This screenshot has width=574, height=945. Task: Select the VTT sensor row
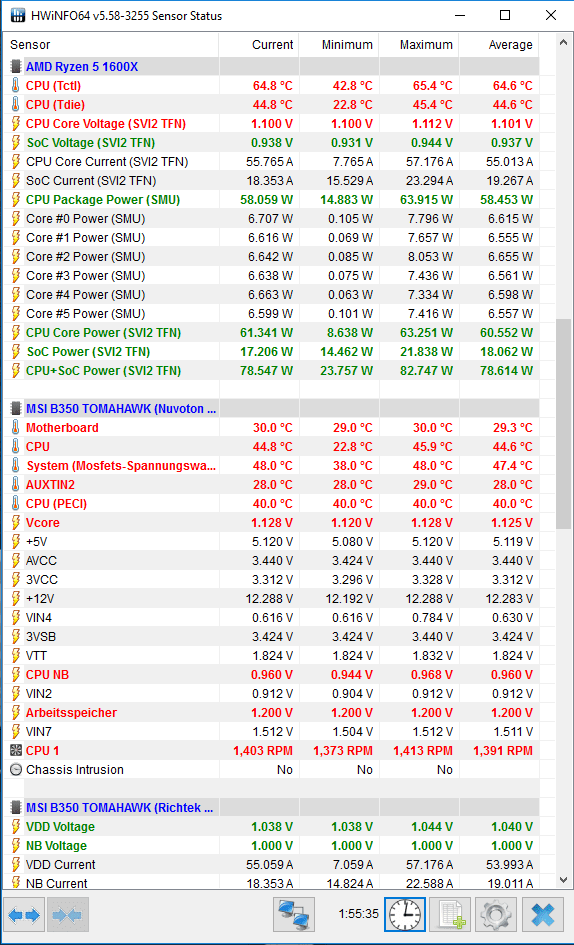[x=271, y=656]
